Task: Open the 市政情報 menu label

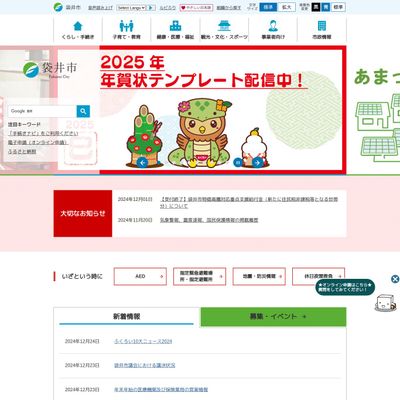Action: [x=322, y=37]
